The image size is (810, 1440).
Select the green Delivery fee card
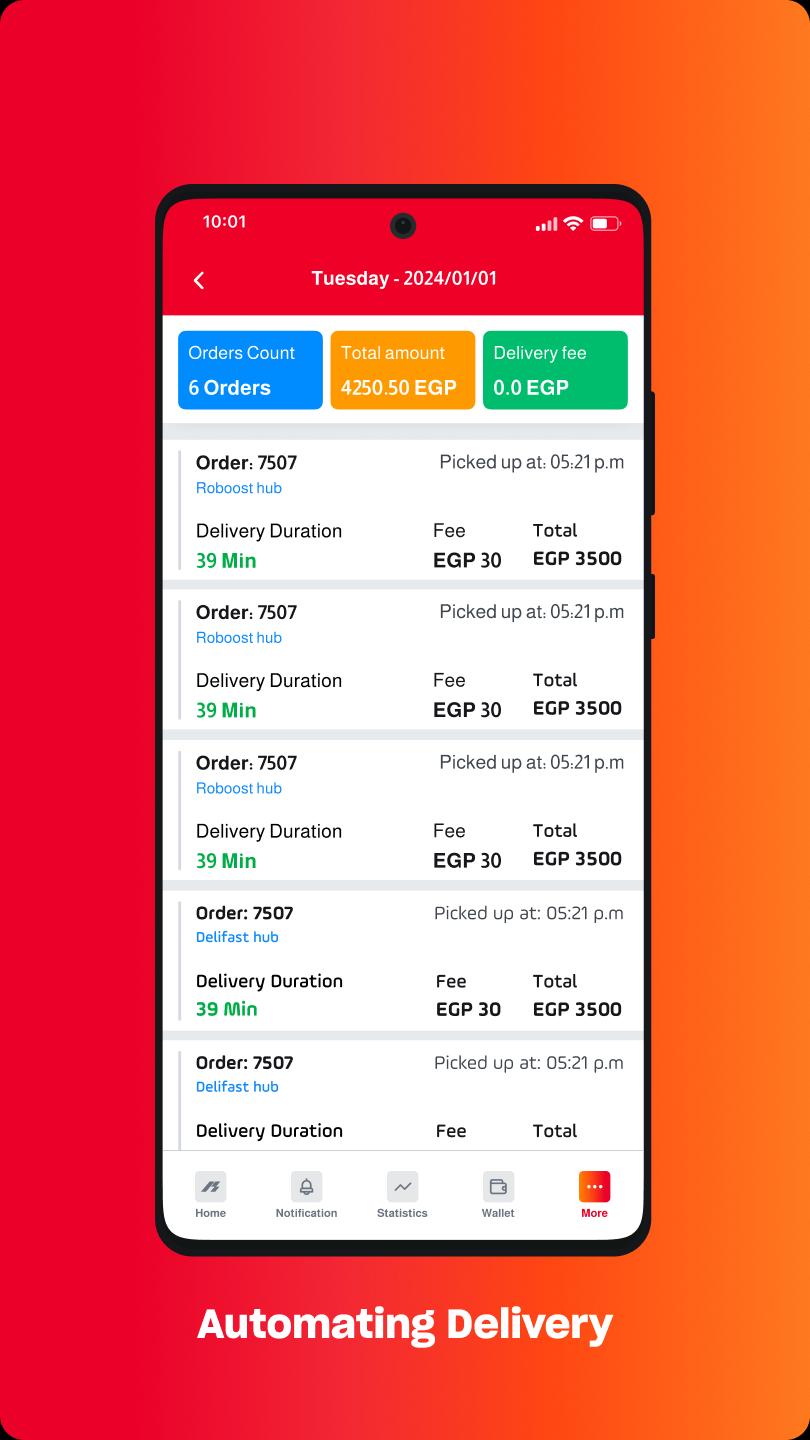pyautogui.click(x=555, y=370)
